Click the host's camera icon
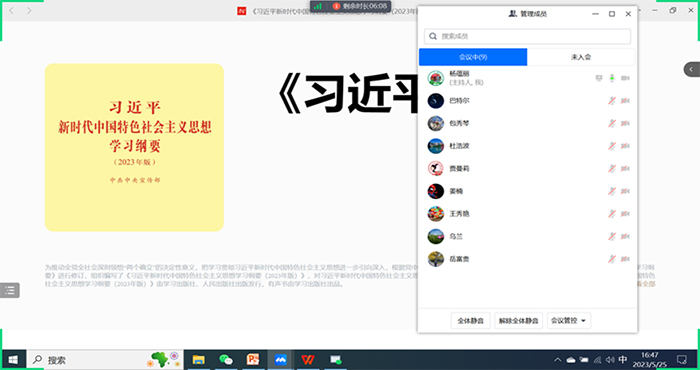Viewport: 700px width, 370px height. 625,78
